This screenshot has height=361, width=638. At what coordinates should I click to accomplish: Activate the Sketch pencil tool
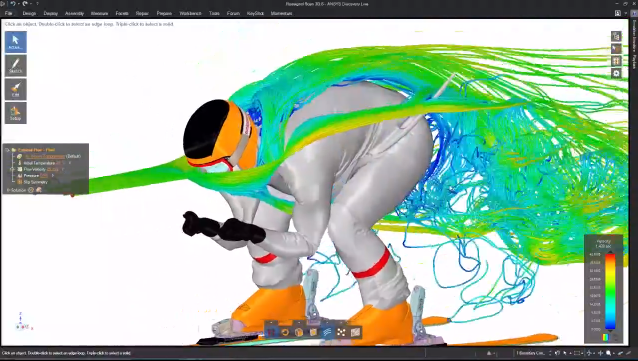(16, 66)
